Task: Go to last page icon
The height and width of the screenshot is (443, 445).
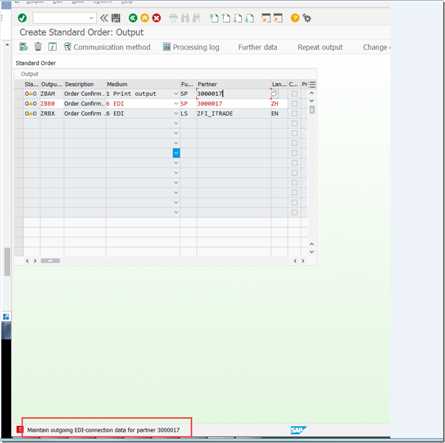Action: [250, 18]
